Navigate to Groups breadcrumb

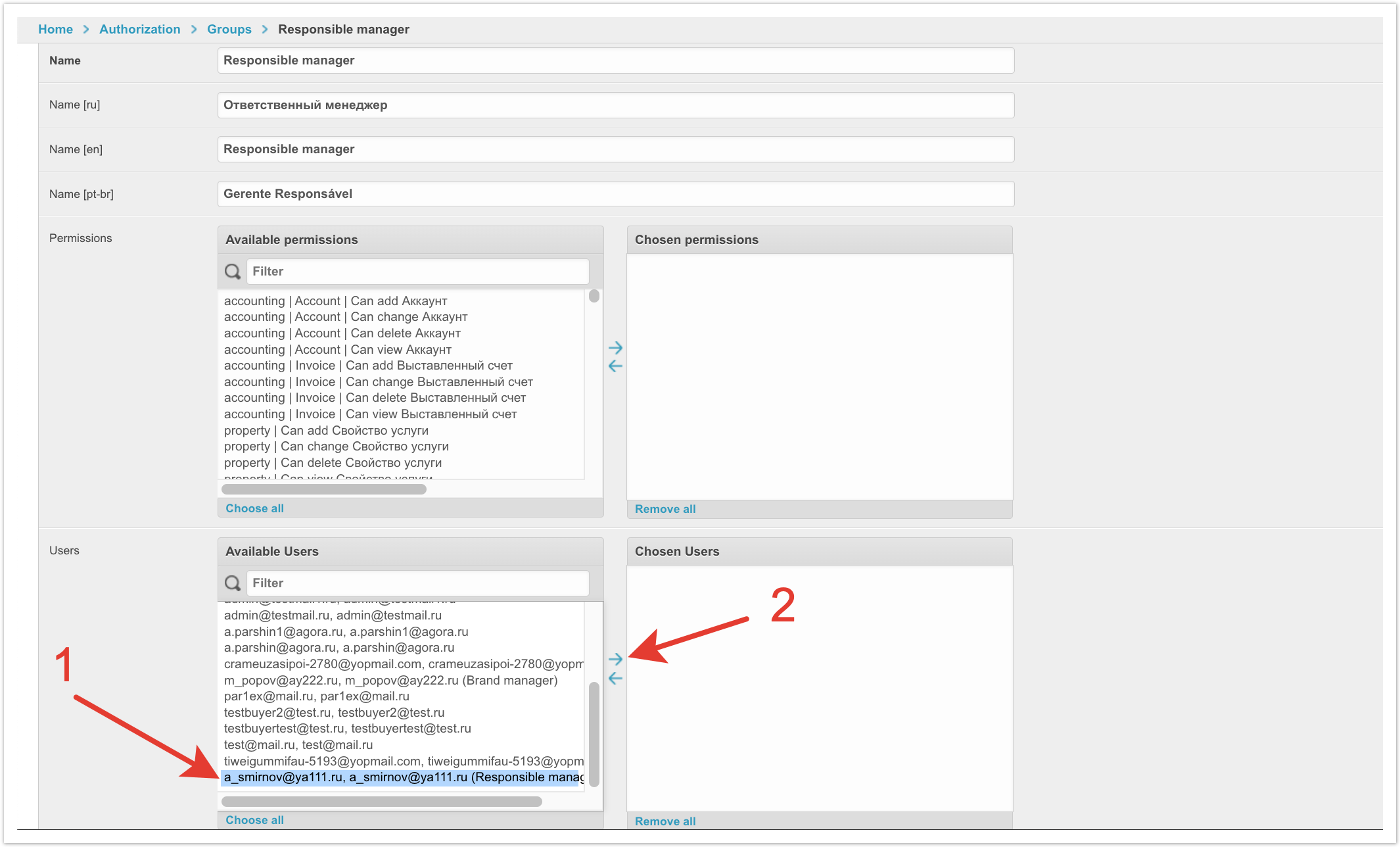(x=229, y=30)
